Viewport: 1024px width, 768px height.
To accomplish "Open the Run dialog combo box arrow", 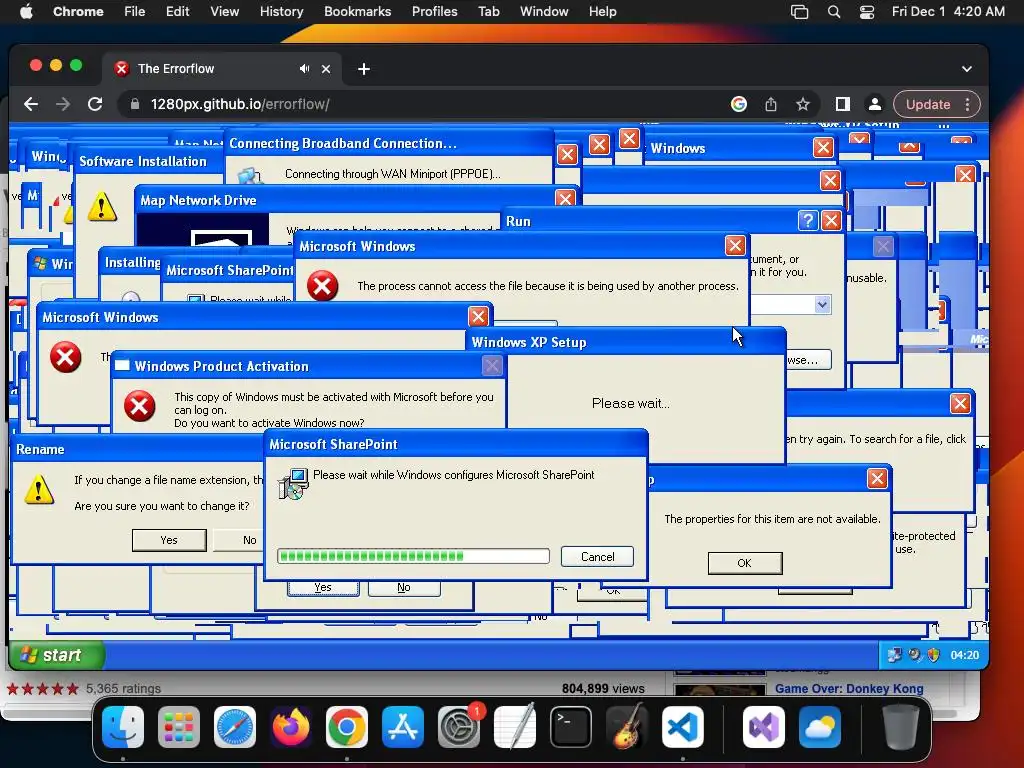I will click(822, 304).
